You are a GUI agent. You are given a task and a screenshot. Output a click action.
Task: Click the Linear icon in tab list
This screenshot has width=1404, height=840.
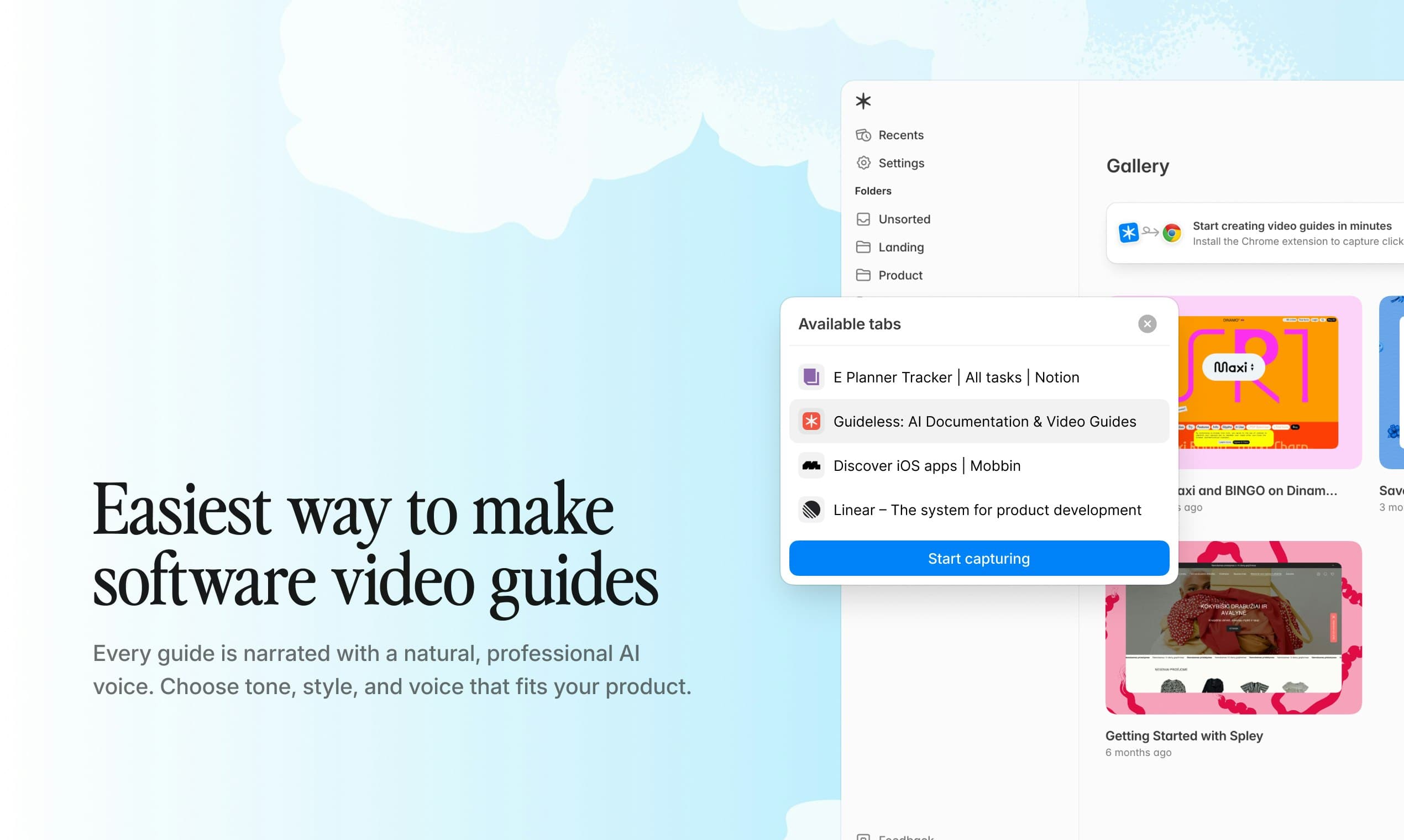[x=811, y=510]
